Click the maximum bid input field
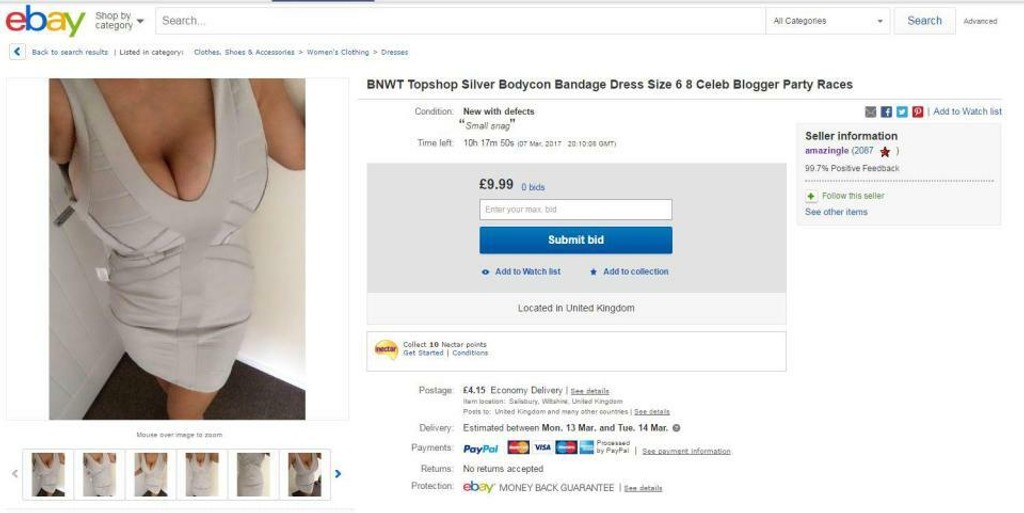1024x513 pixels. pyautogui.click(x=575, y=210)
